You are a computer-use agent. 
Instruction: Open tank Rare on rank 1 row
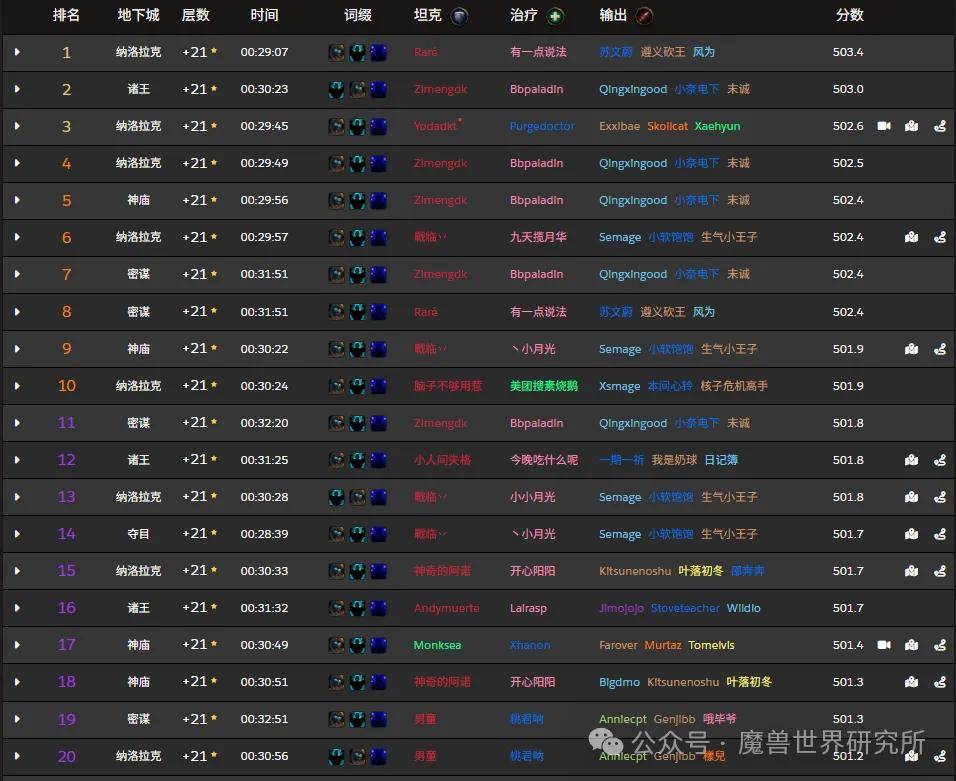[x=426, y=52]
